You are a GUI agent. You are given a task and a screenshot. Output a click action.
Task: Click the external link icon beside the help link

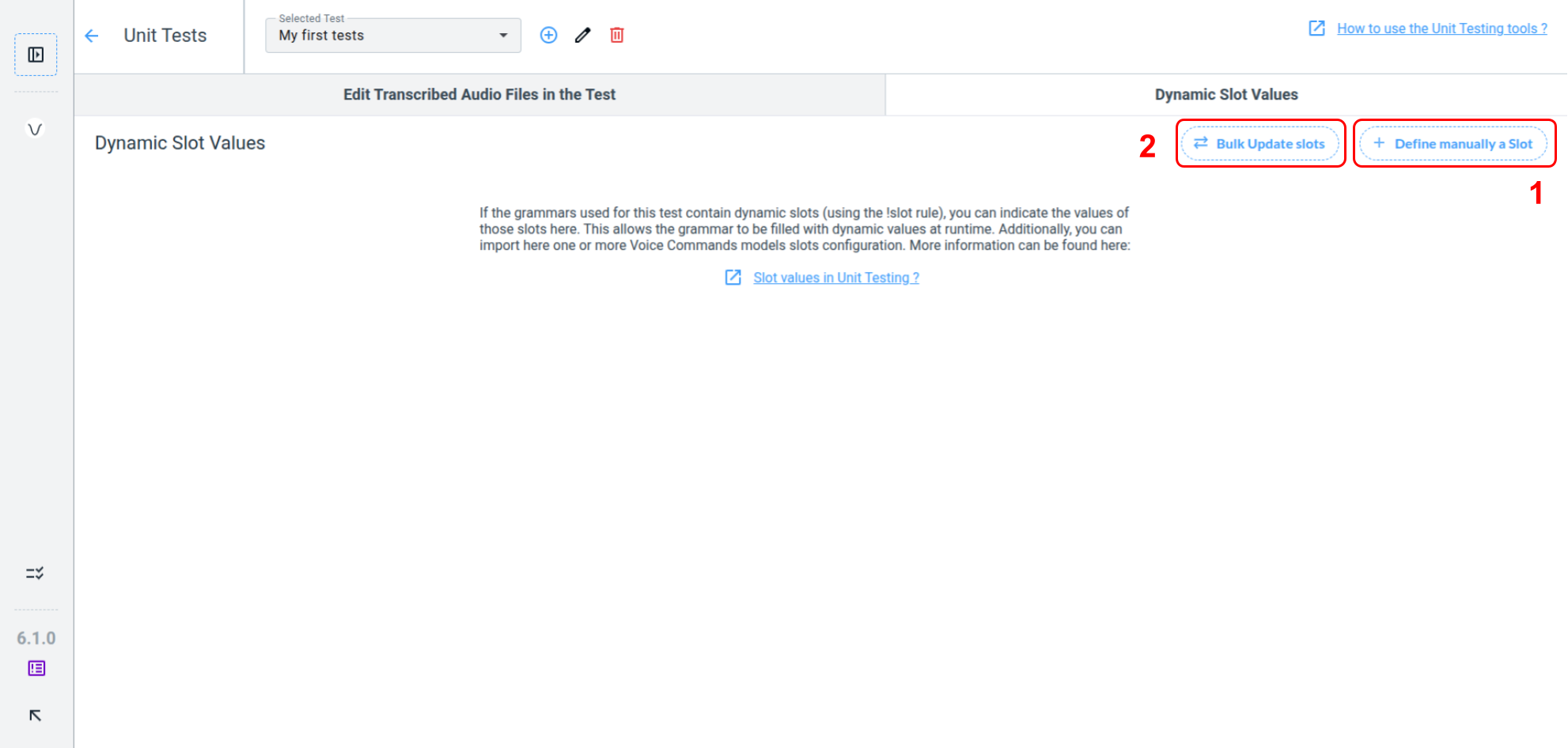(x=1316, y=28)
